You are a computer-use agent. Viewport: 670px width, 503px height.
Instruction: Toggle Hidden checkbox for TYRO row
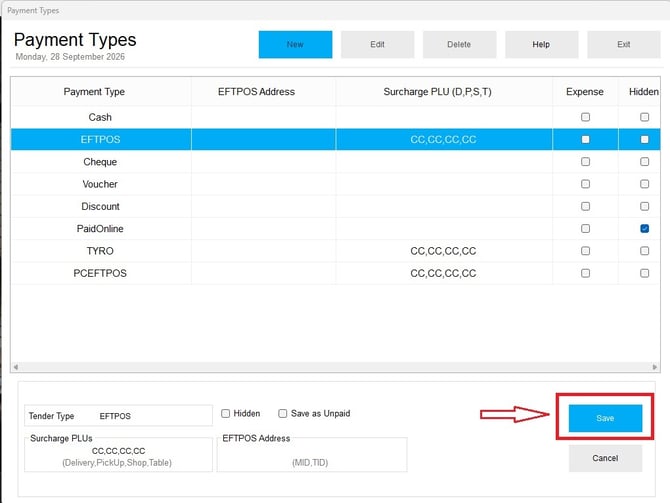pos(644,251)
